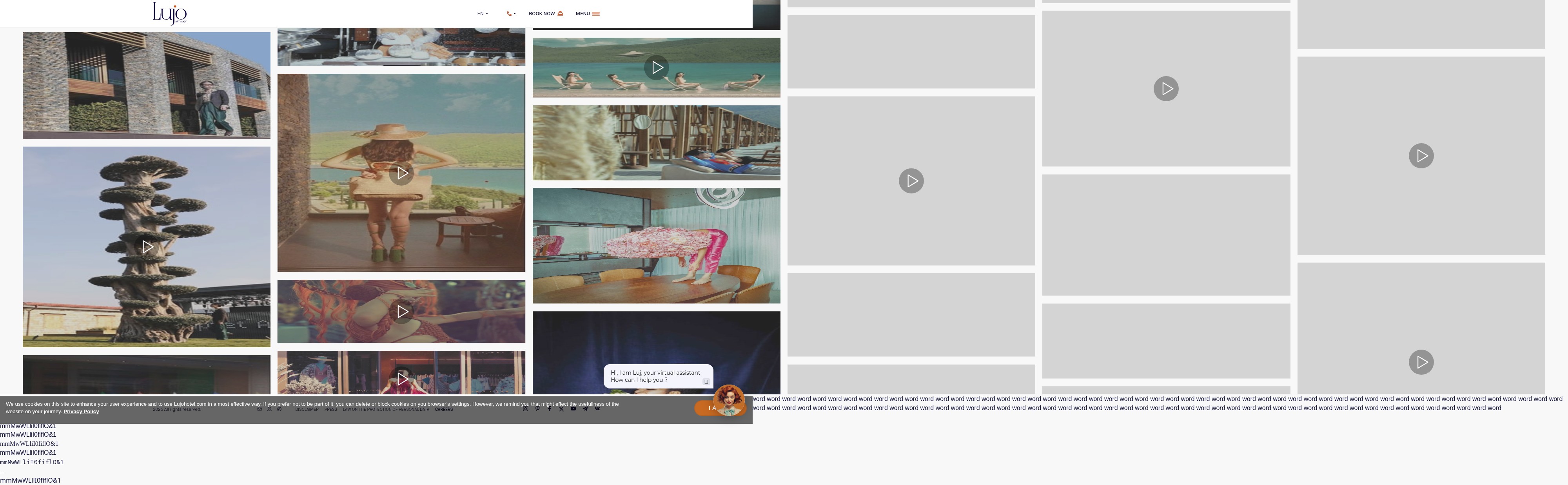This screenshot has height=485, width=1568.
Task: Play the boutique clothing racks video
Action: [402, 378]
